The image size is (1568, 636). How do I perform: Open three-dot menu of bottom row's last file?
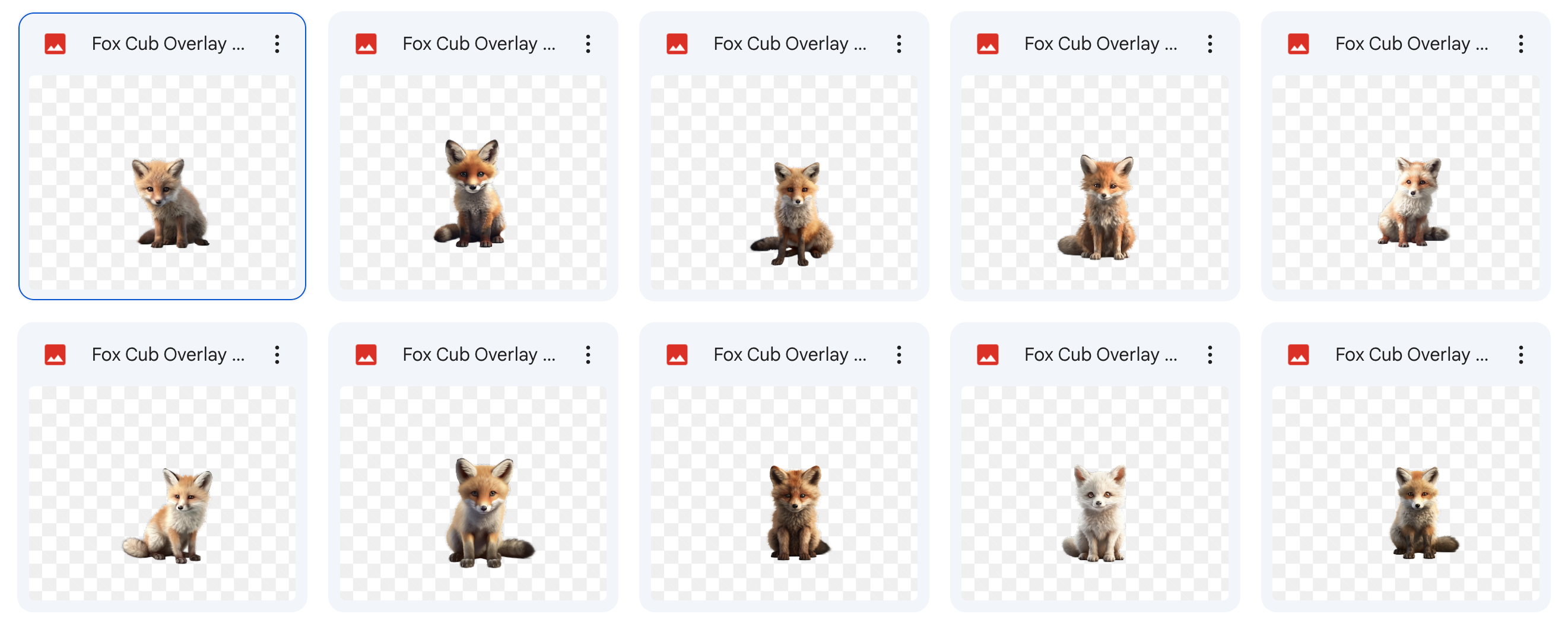pyautogui.click(x=1521, y=355)
